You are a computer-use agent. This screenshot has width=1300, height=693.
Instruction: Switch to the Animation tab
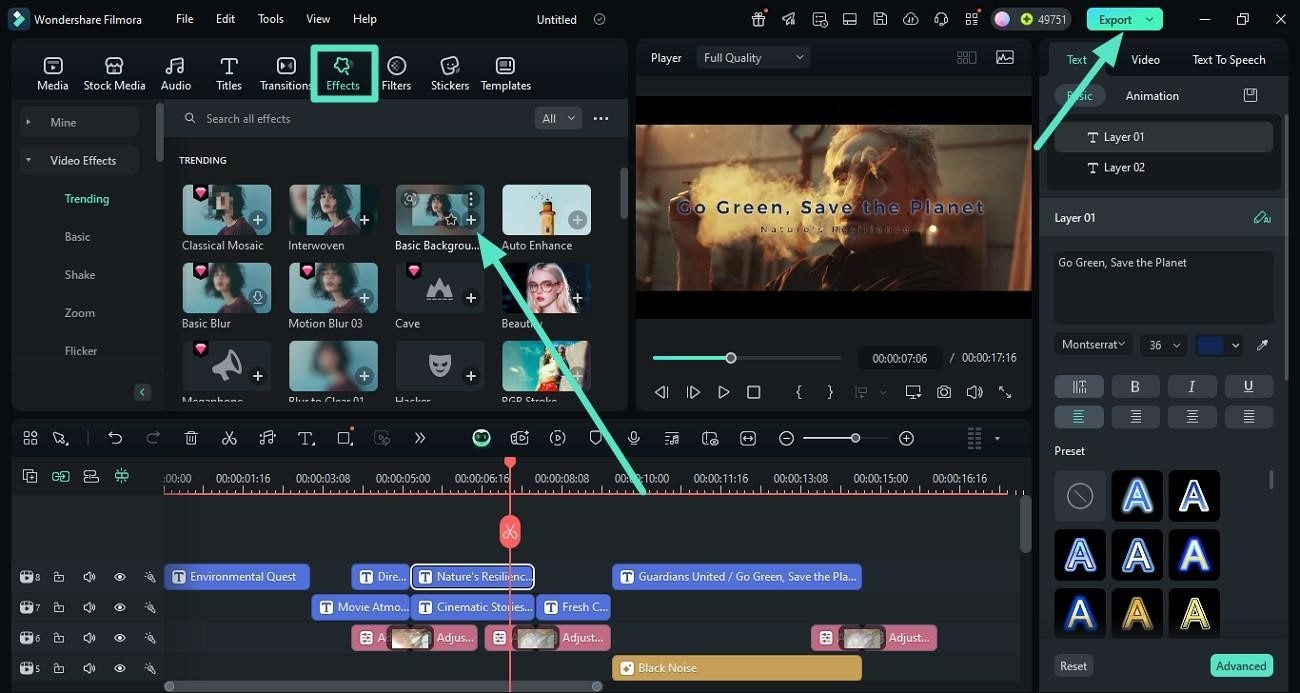pos(1152,96)
